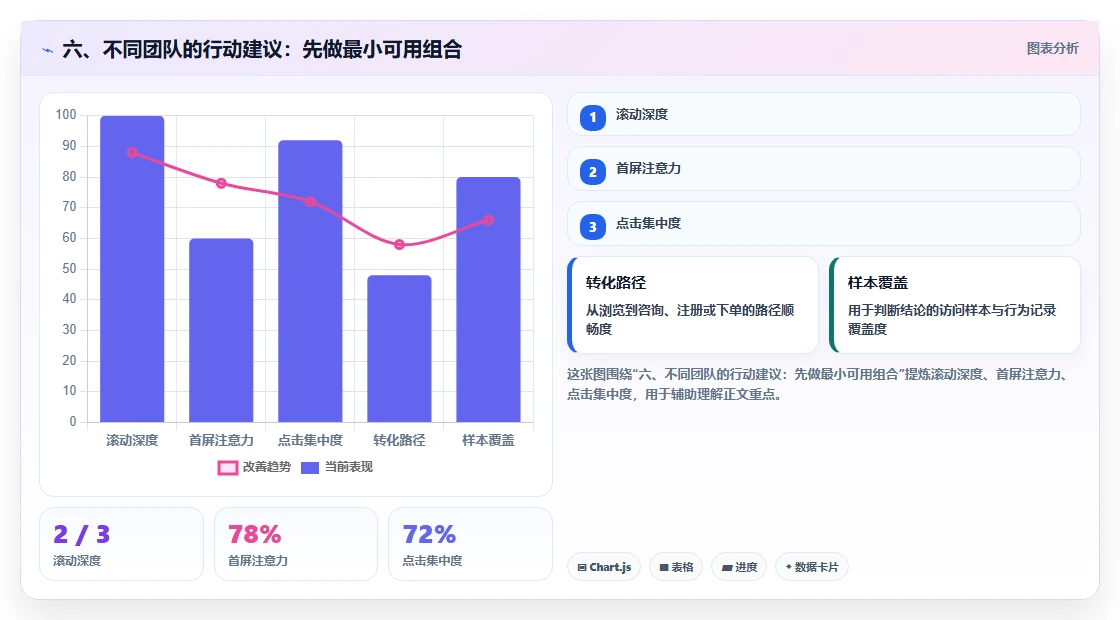Viewport: 1120px width, 620px height.
Task: Click the 表格 tag
Action: (676, 567)
